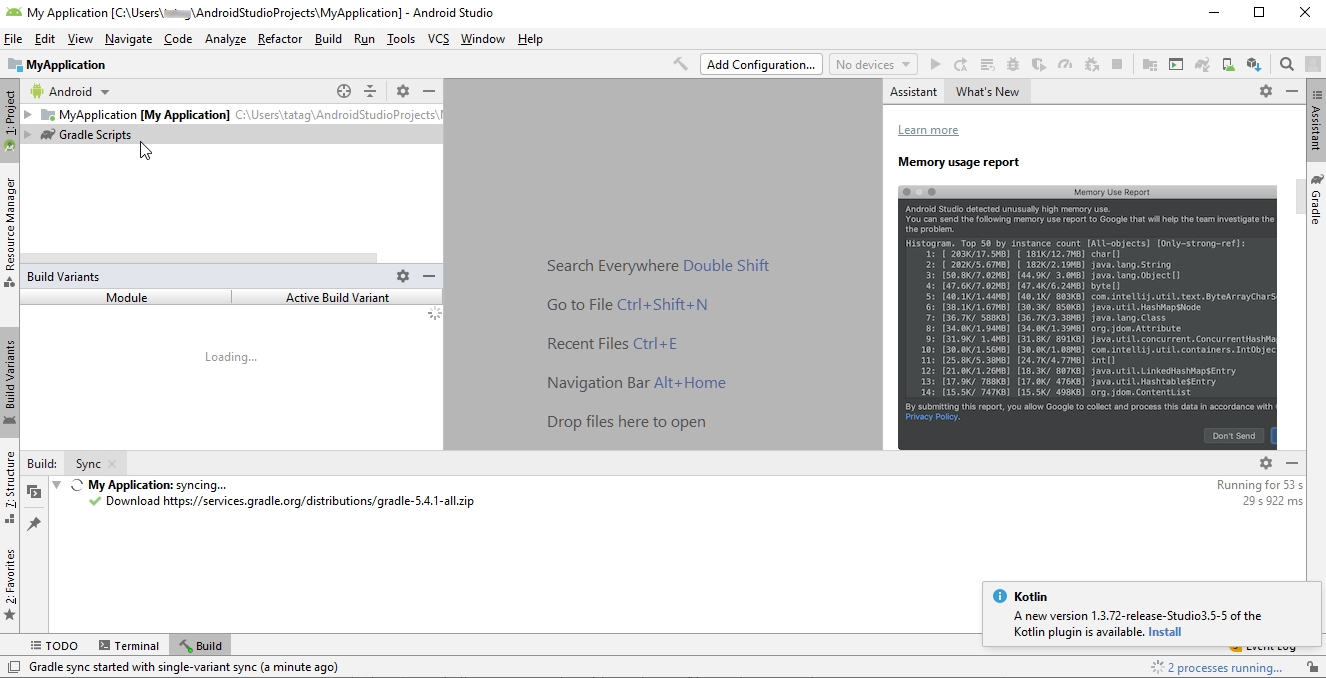This screenshot has height=678, width=1326.
Task: Open the AVD Manager icon
Action: 1228,64
